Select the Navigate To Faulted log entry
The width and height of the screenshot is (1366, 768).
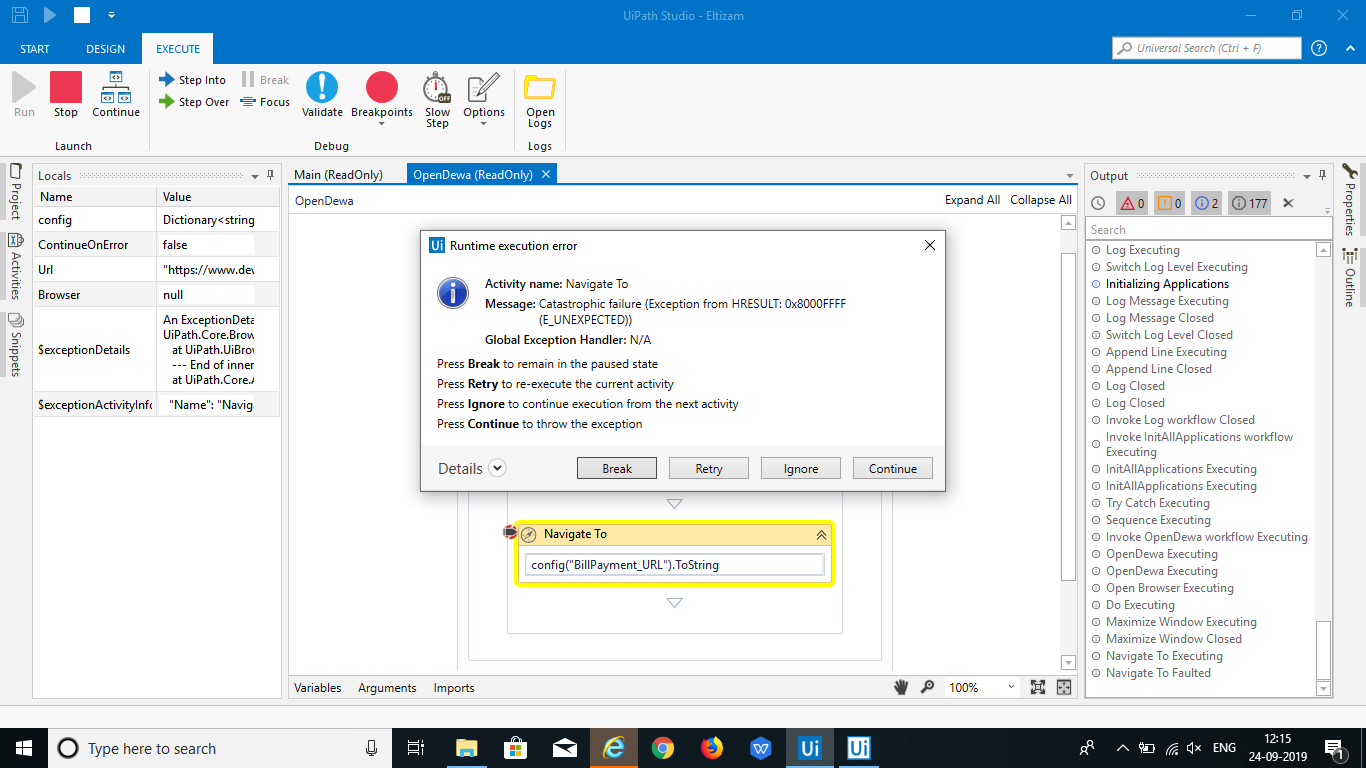pos(1158,673)
